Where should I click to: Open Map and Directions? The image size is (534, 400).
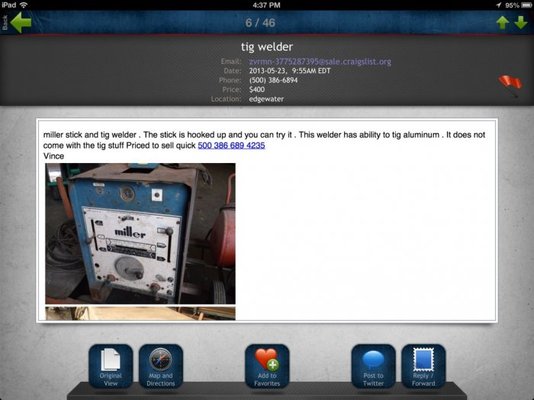click(x=161, y=366)
